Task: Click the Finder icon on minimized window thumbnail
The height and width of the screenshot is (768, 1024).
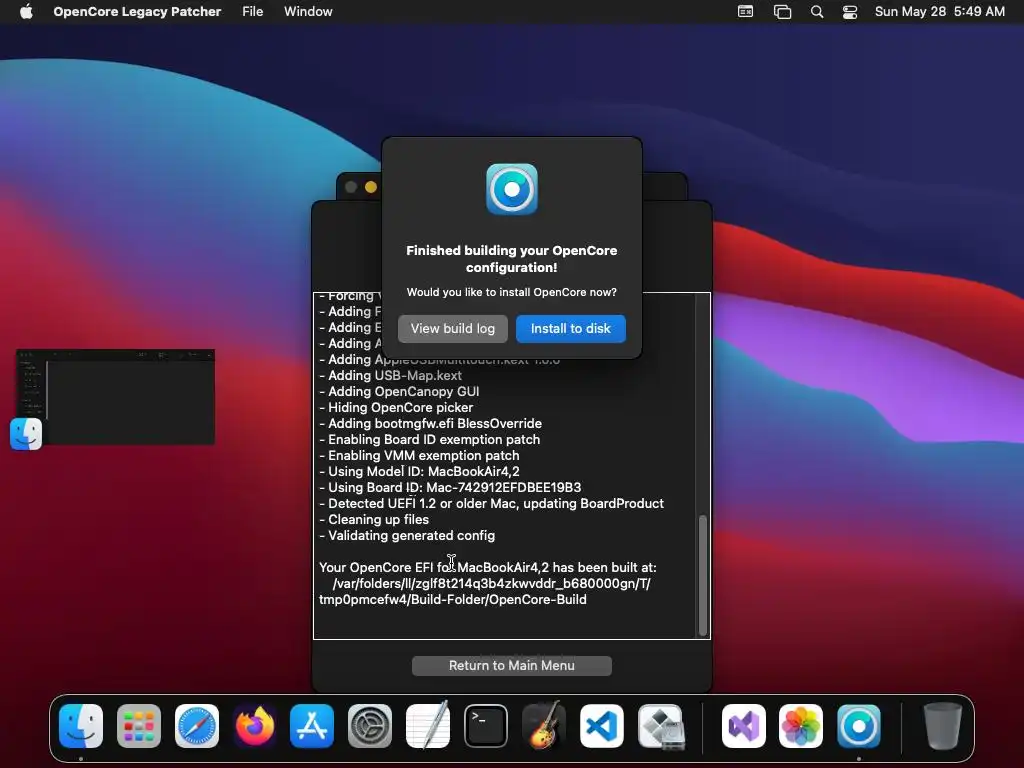Action: (x=26, y=434)
